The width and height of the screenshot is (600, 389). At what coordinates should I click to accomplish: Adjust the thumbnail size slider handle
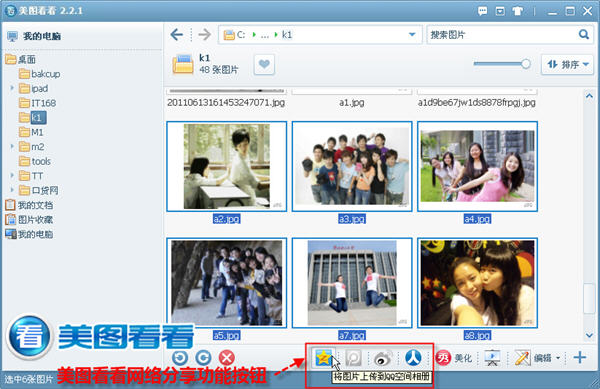click(526, 64)
